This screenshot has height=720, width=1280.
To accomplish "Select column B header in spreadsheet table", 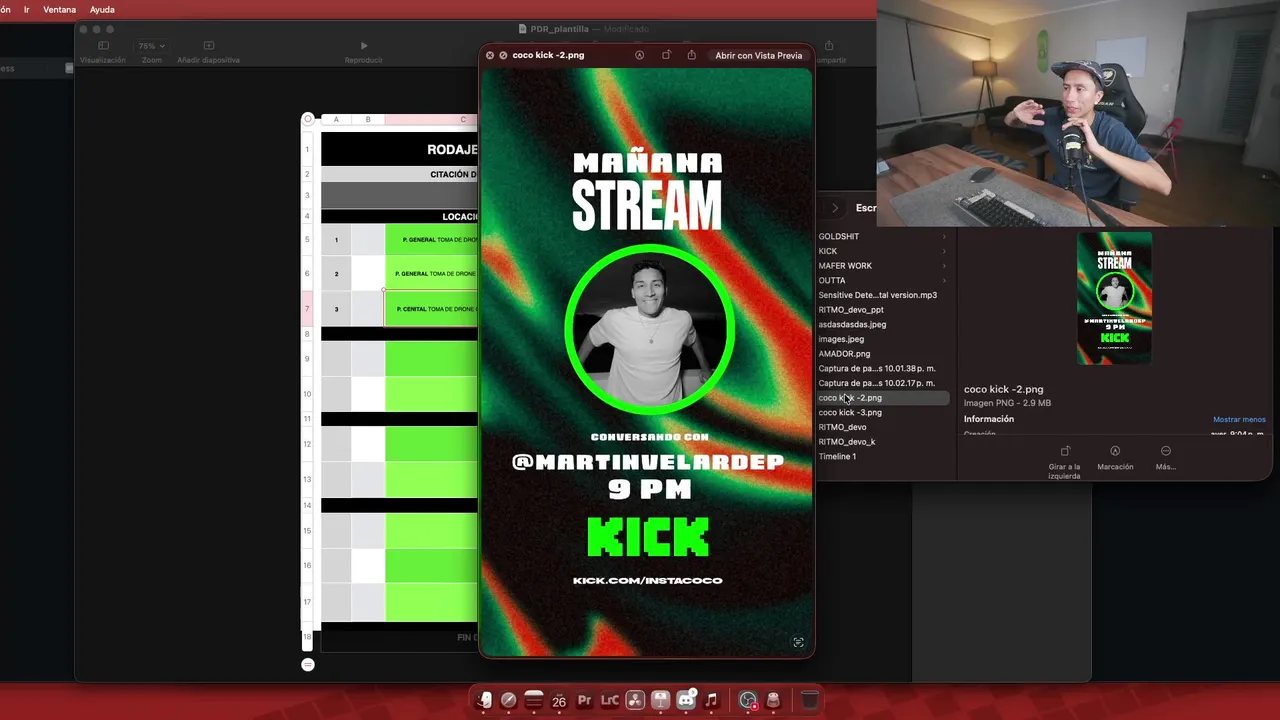I will tap(368, 119).
